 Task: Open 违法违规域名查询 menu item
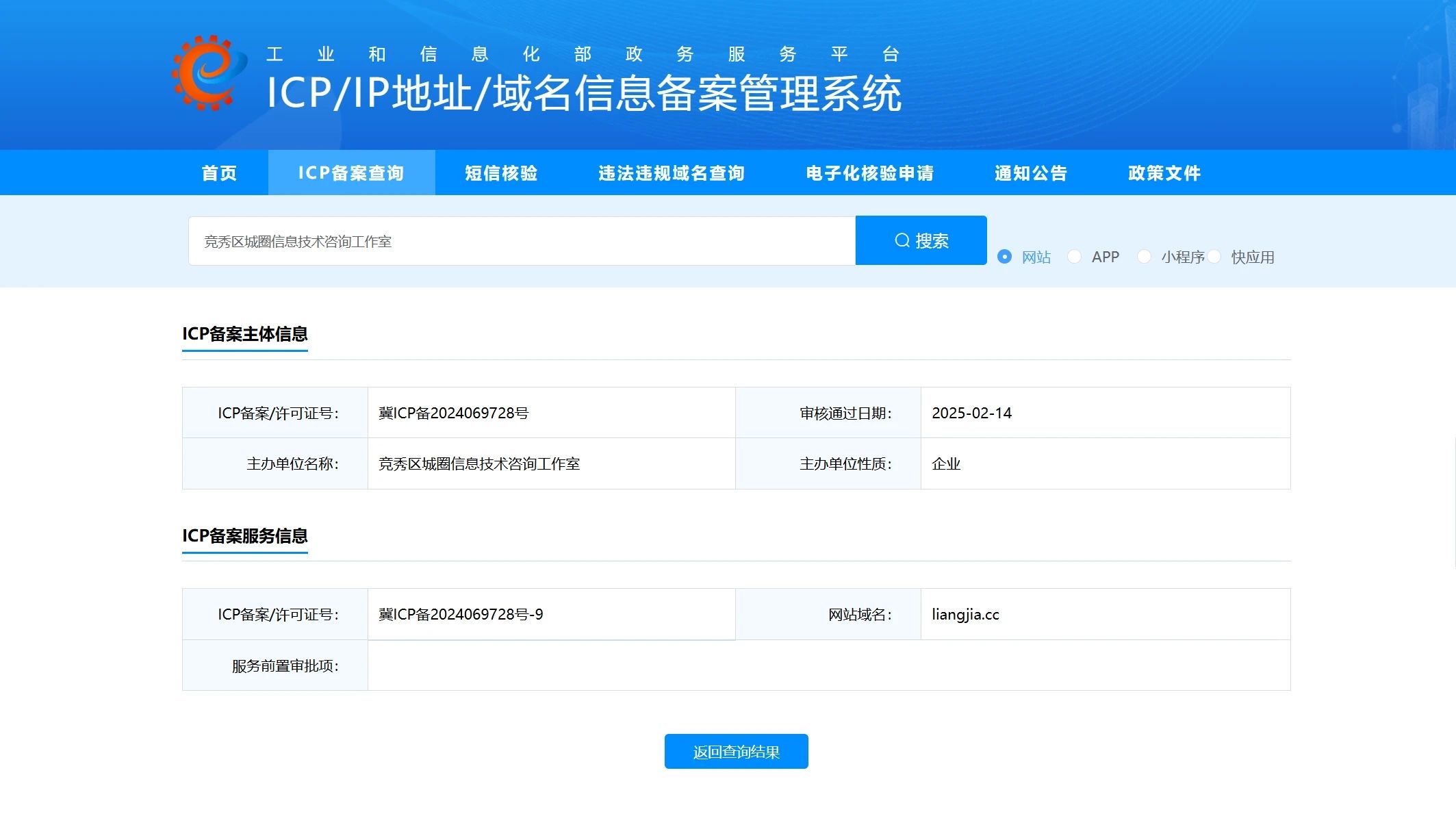point(671,173)
